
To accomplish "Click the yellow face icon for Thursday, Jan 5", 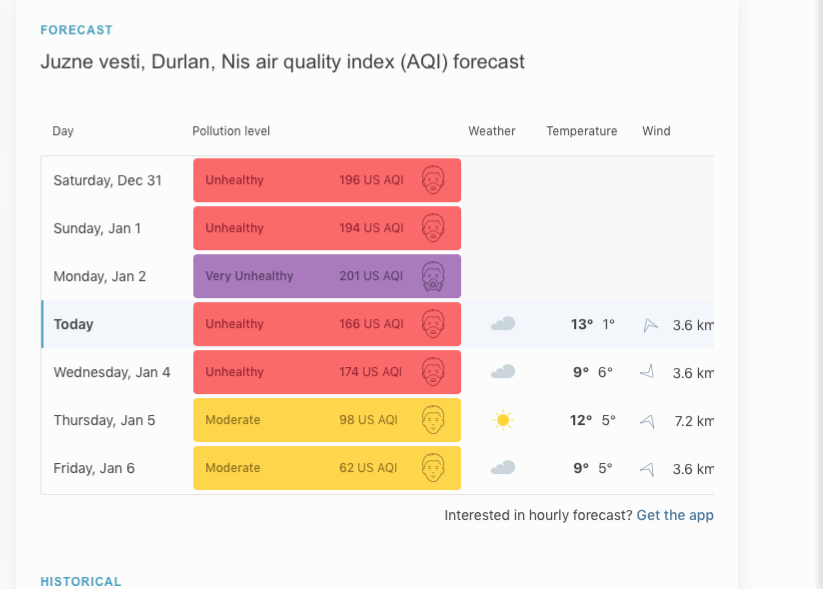I will coord(433,420).
